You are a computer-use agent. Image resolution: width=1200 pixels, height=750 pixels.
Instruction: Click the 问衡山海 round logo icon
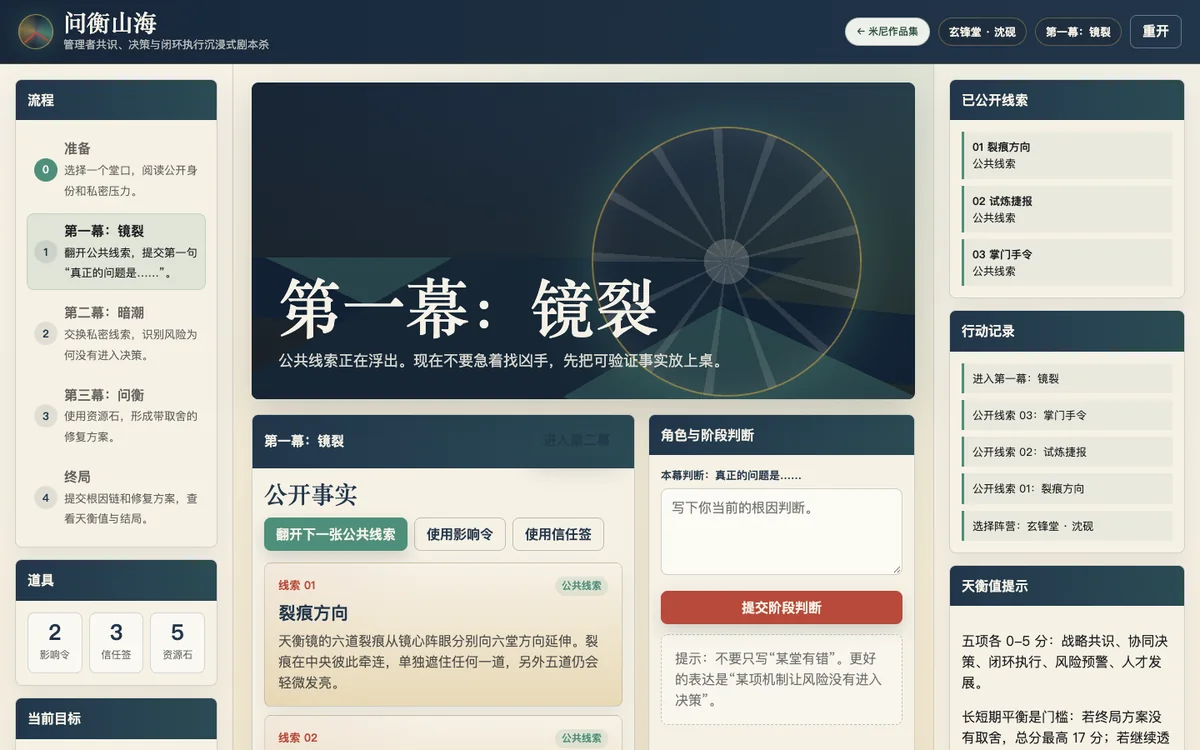pos(36,31)
